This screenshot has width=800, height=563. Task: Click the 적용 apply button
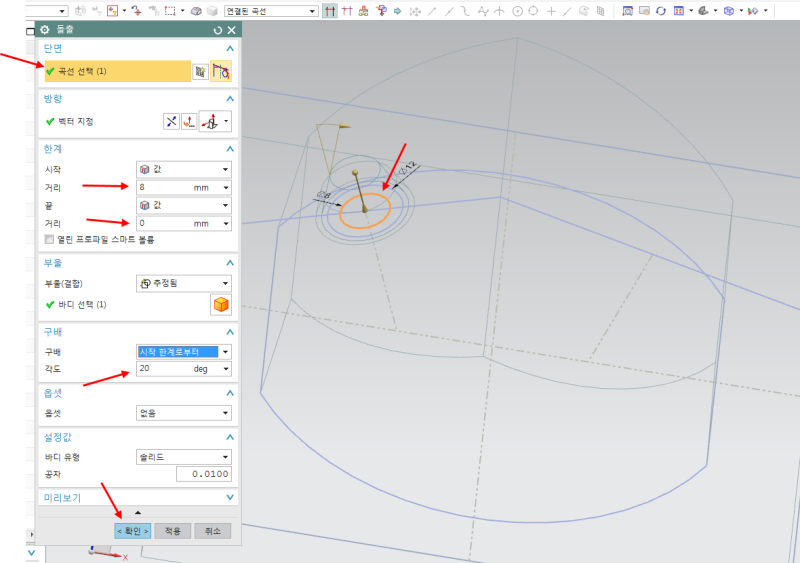172,531
